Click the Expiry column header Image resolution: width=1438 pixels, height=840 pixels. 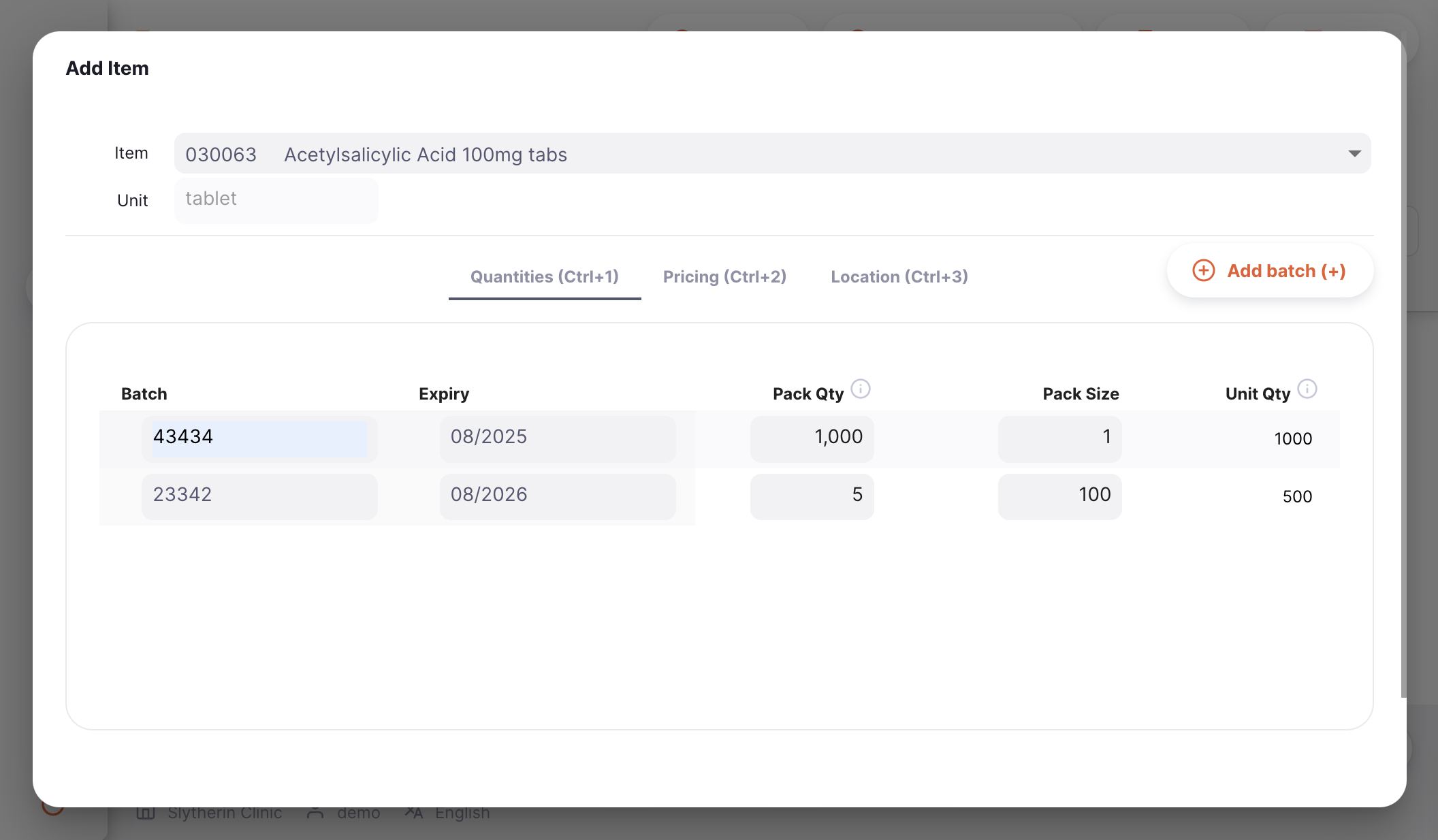(x=444, y=394)
